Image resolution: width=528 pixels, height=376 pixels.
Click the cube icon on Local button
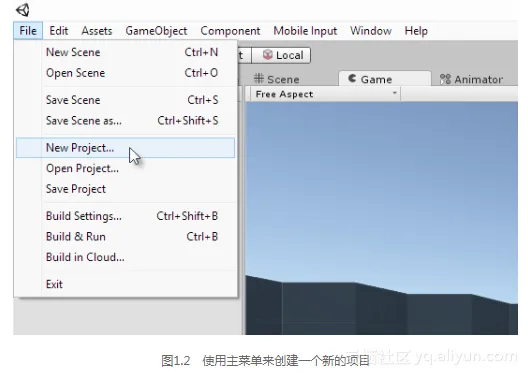coord(268,55)
